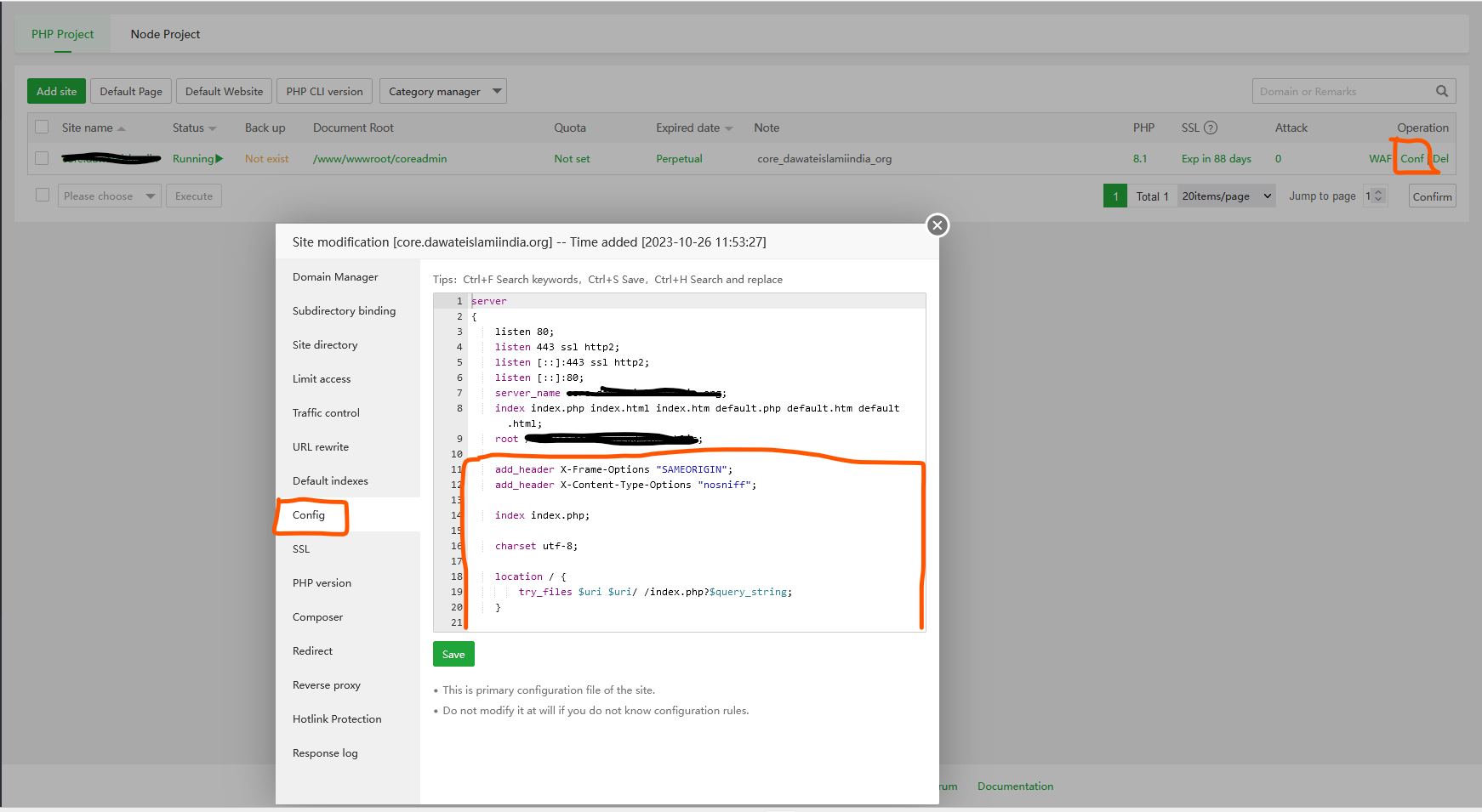Click the Add site button
Screen dimensions: 1482x812
point(56,91)
